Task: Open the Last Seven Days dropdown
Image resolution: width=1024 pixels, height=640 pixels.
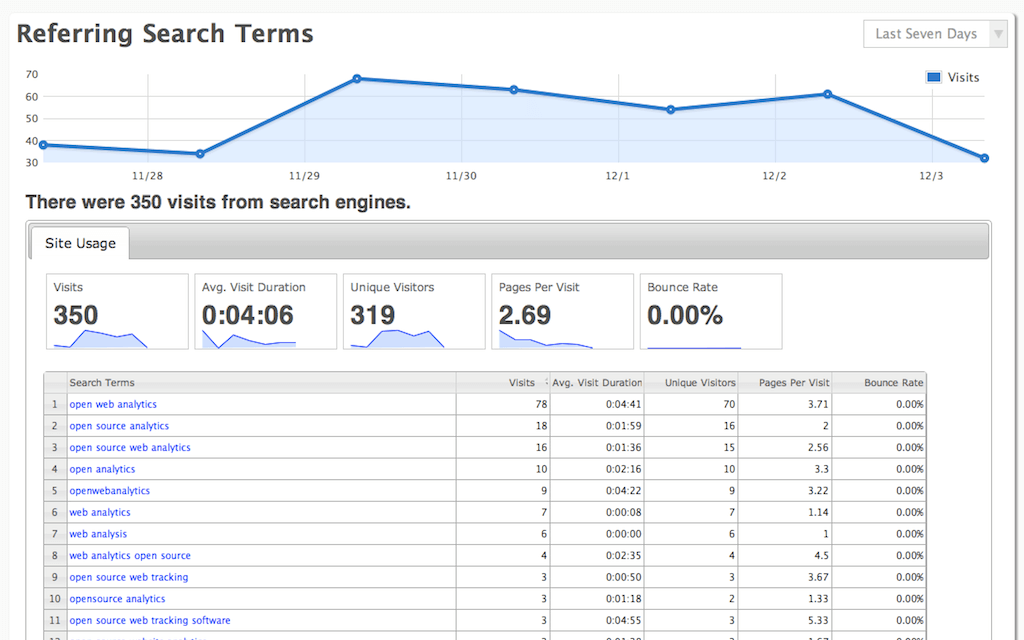Action: coord(934,34)
